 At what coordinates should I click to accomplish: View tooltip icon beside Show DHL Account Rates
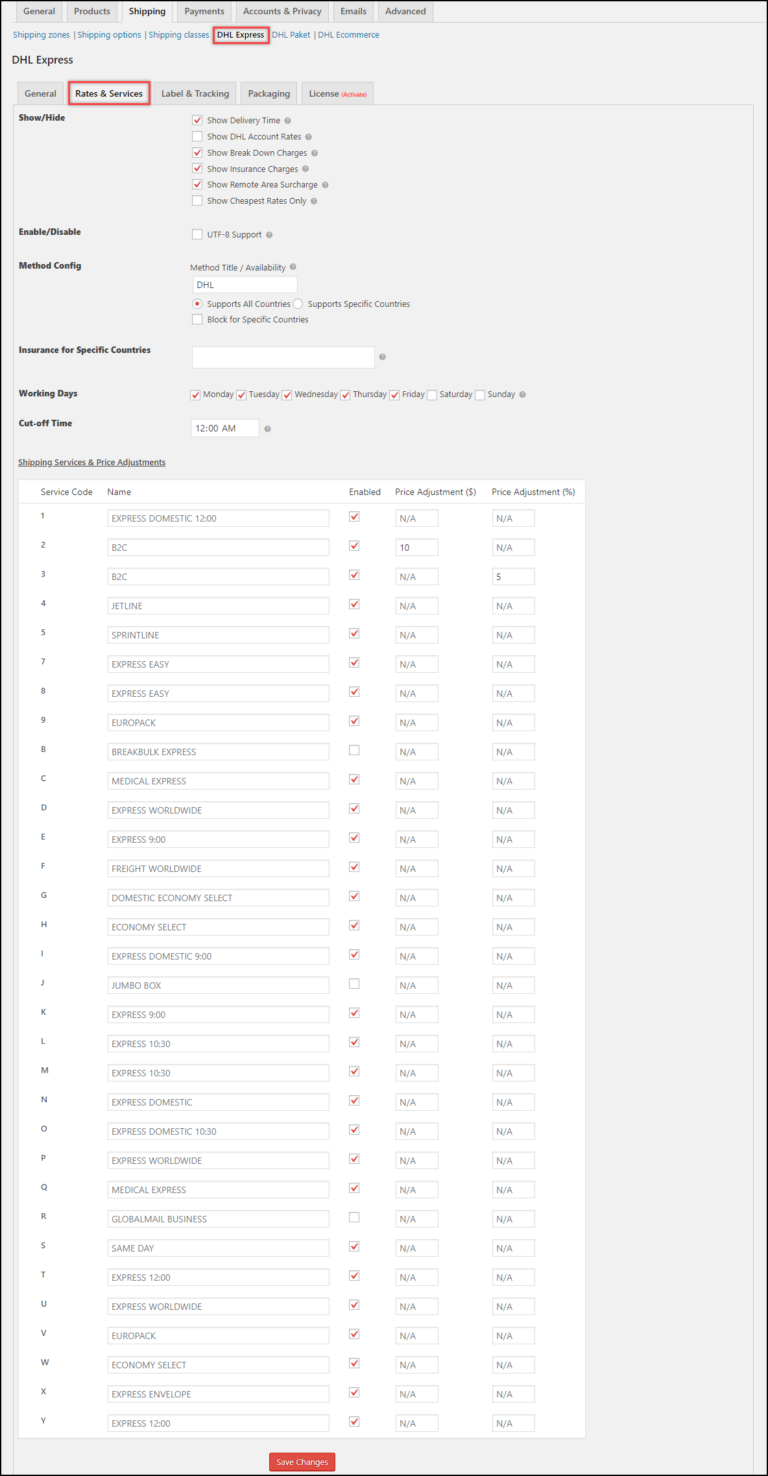pyautogui.click(x=309, y=136)
